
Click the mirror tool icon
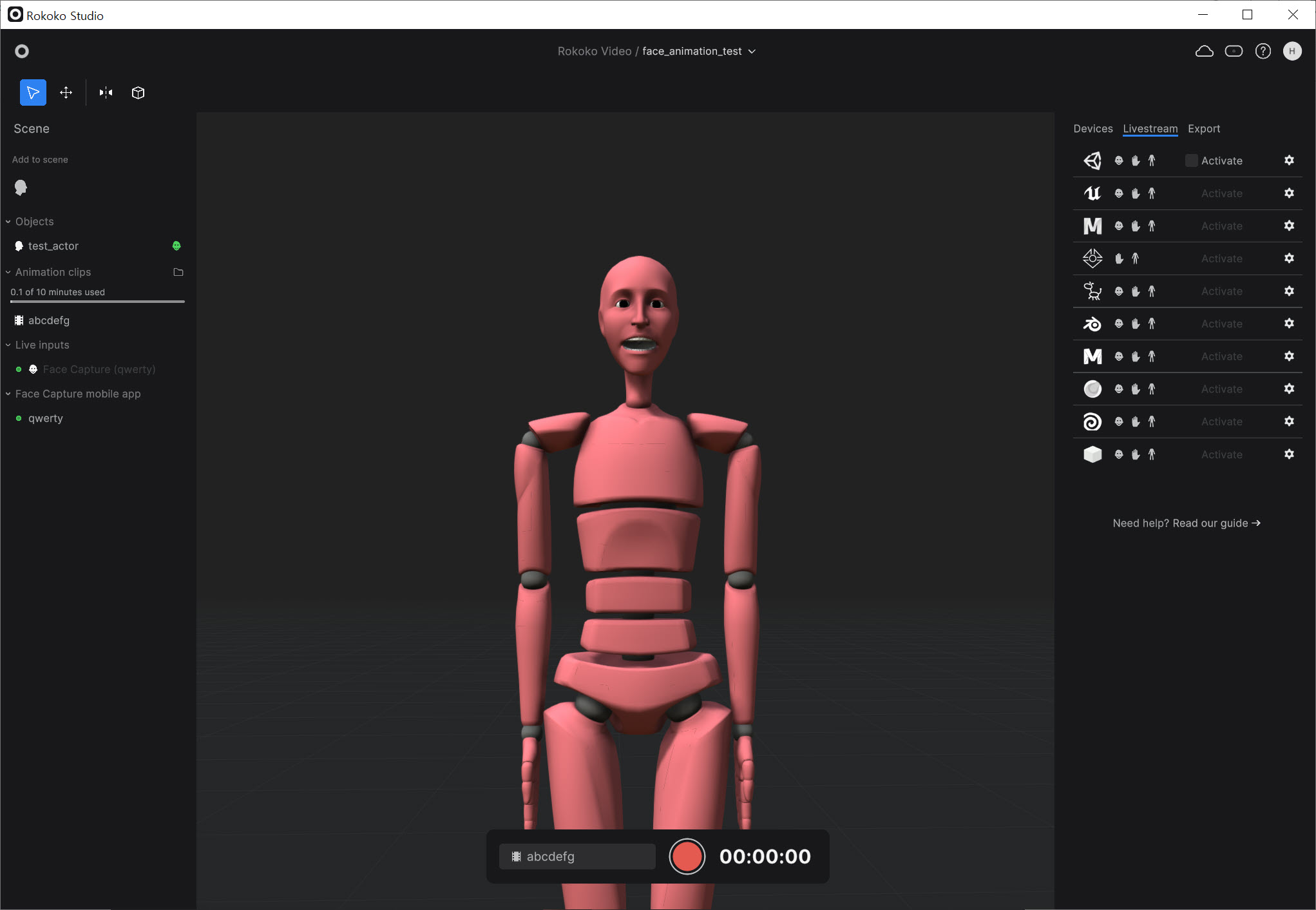pyautogui.click(x=106, y=93)
